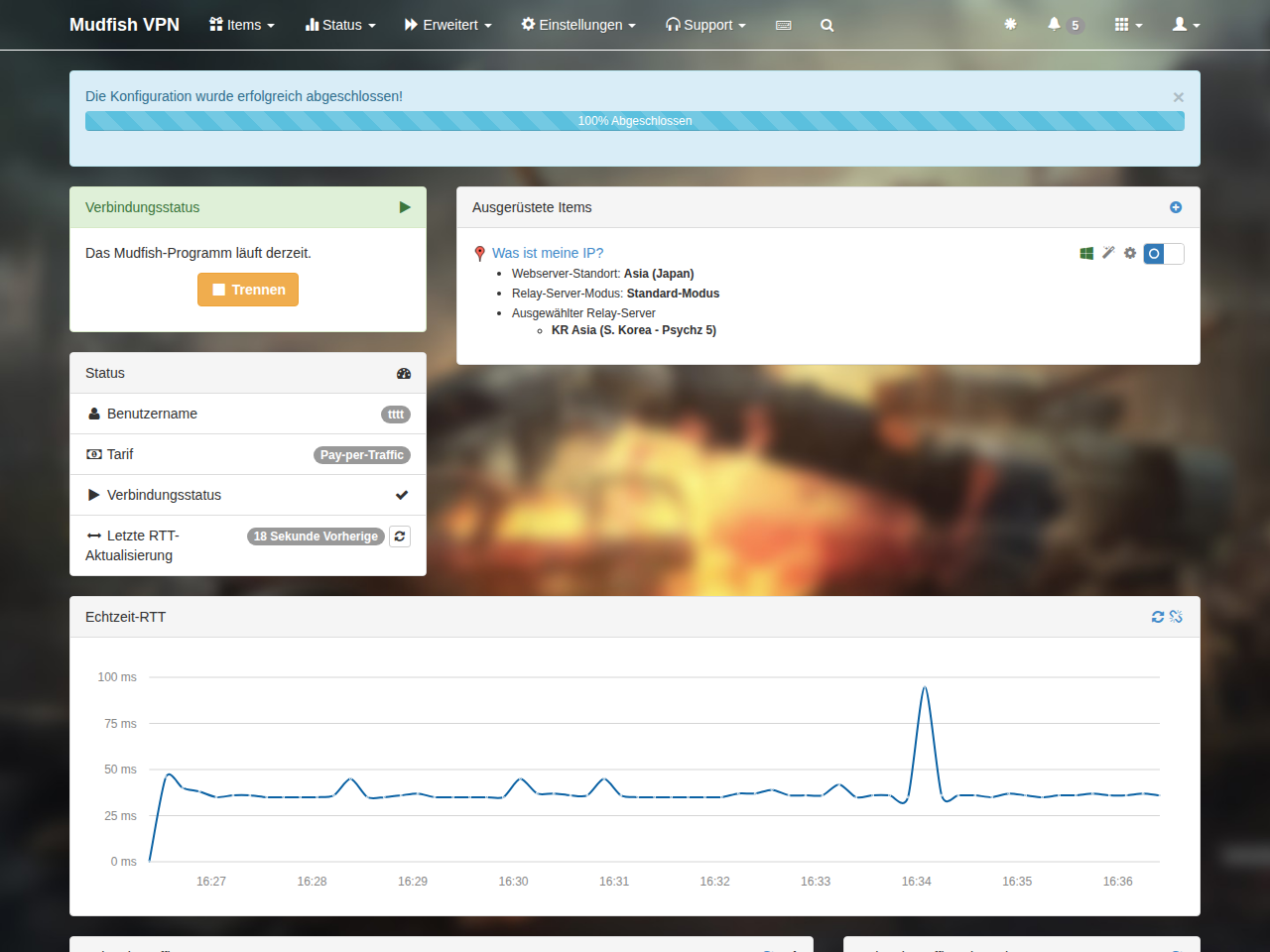The height and width of the screenshot is (952, 1270).
Task: Open search via the magnifier icon
Action: 827,25
